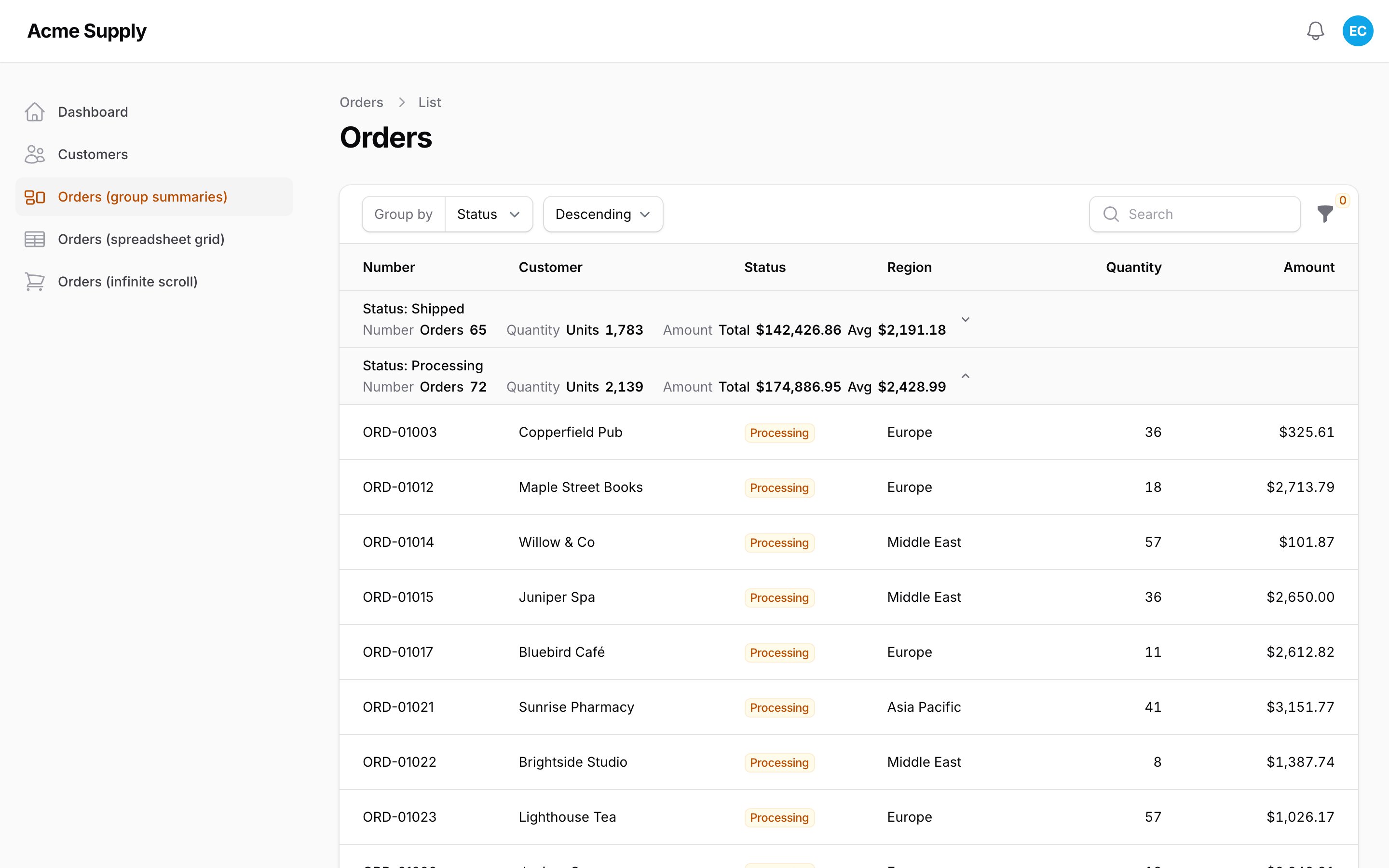Click customer Maple Street Books

(580, 488)
